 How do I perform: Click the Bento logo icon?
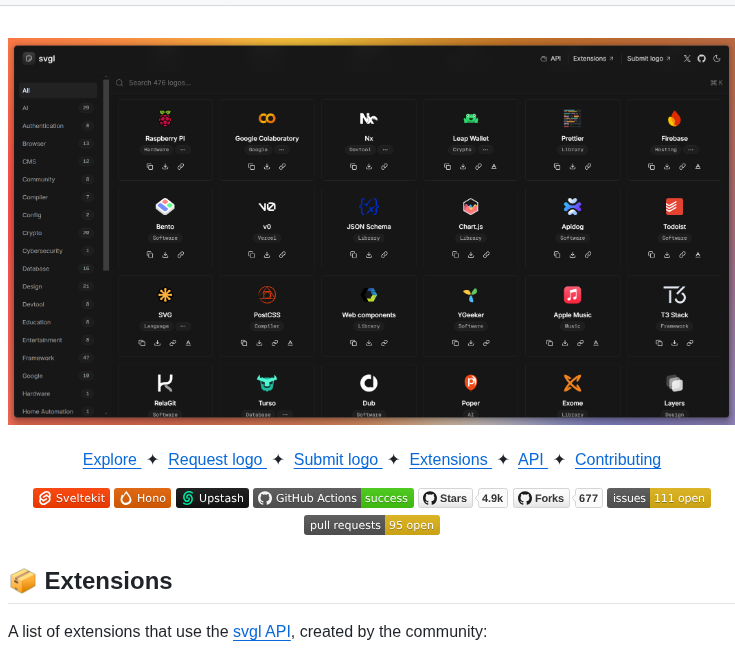coord(165,206)
